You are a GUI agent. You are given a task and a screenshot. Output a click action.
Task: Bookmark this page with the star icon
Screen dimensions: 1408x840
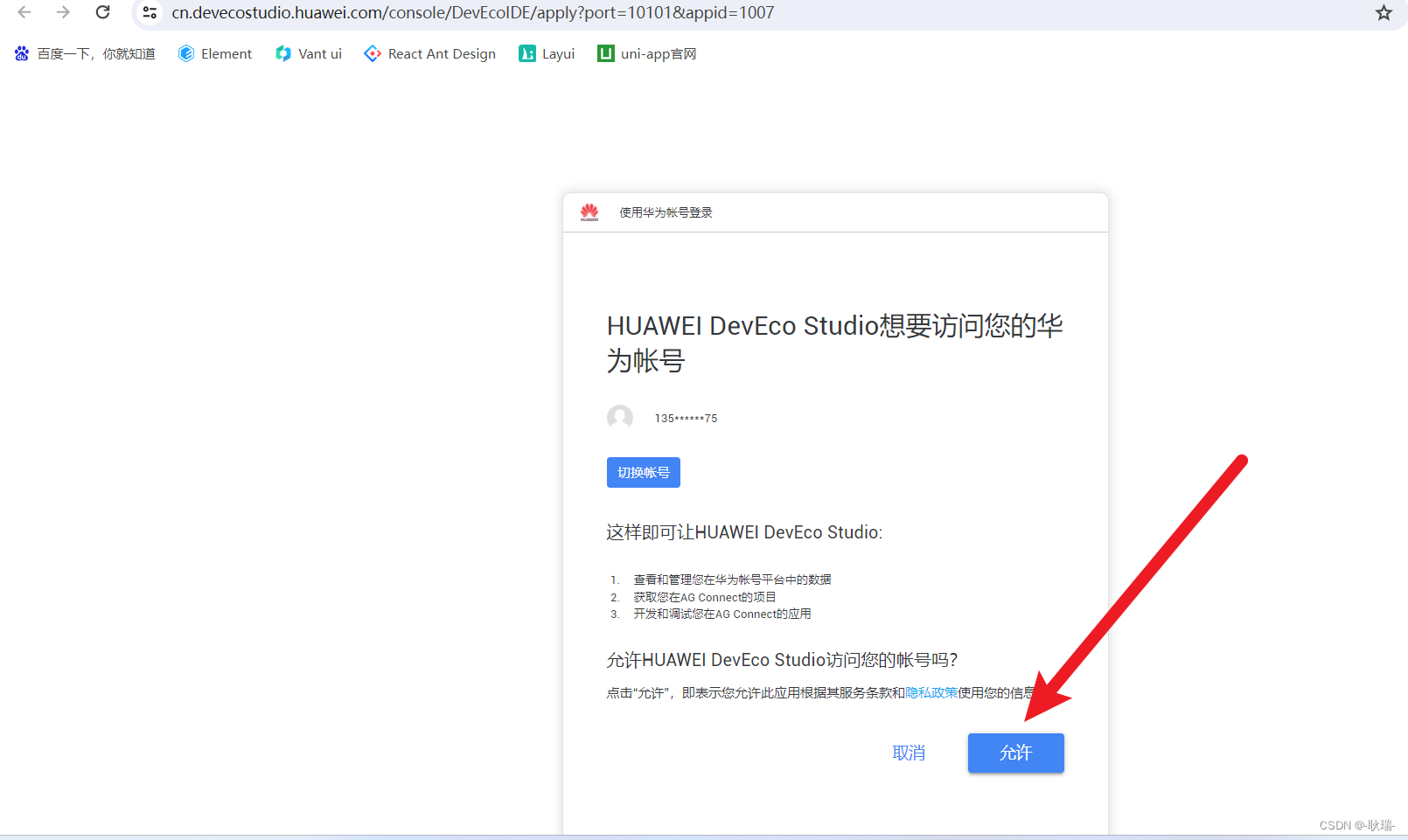[x=1384, y=12]
